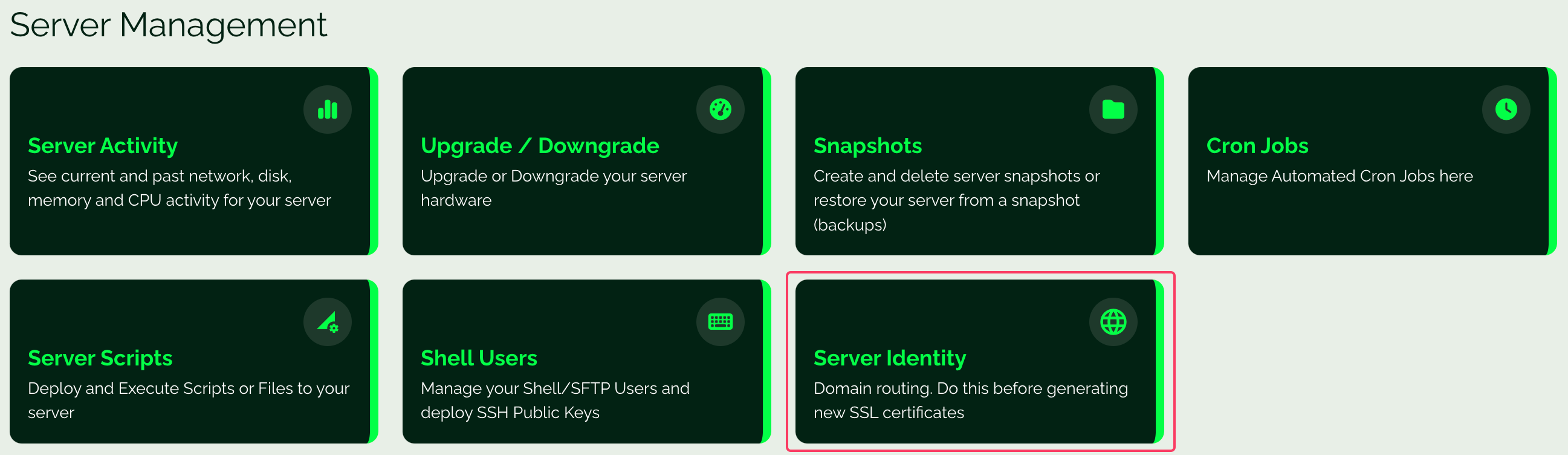Screen dimensions: 1568x455
Task: Click the 'Manage your Shell/SFTP Users' description
Action: (554, 400)
